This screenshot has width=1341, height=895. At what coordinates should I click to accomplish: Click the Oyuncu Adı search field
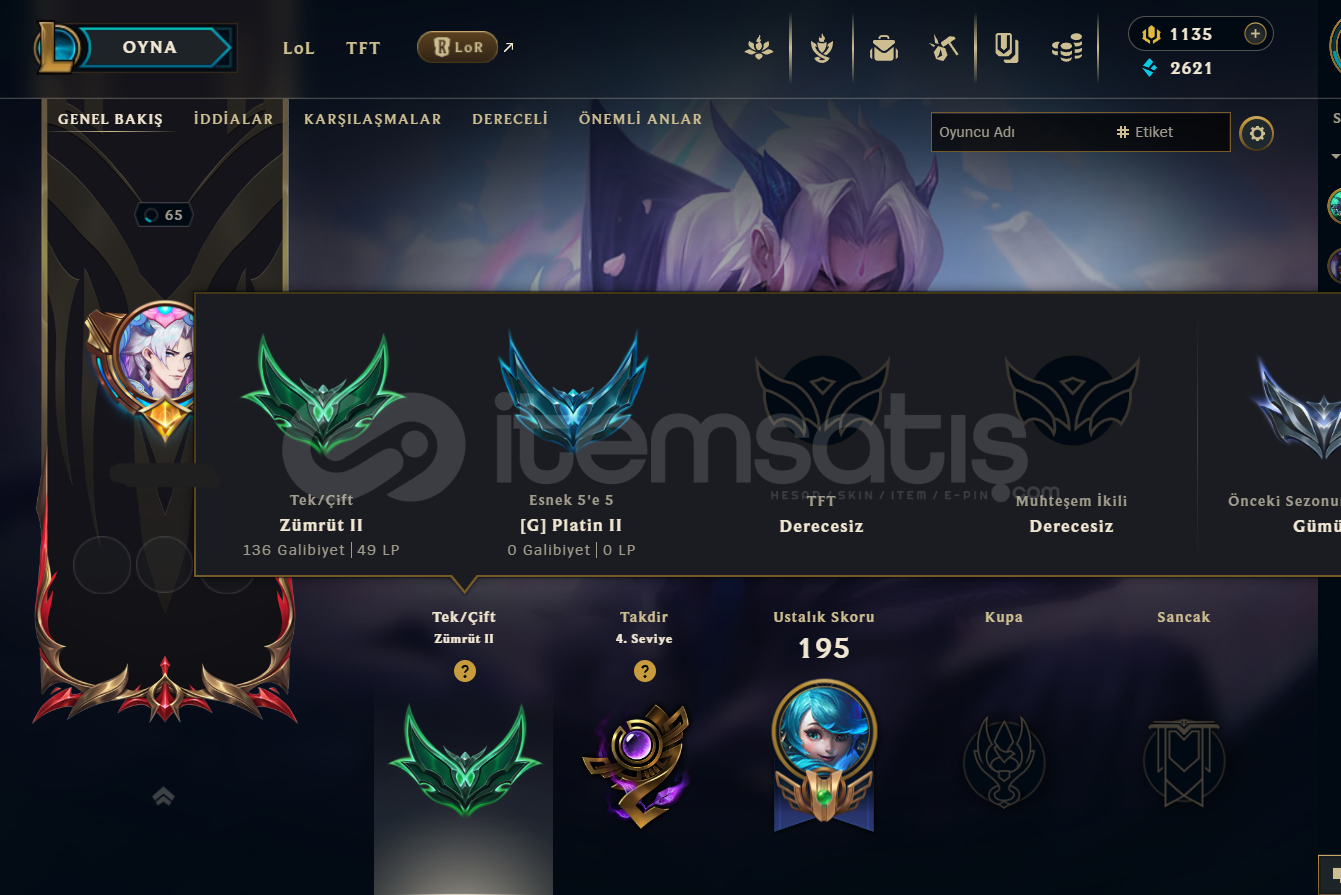[1020, 132]
